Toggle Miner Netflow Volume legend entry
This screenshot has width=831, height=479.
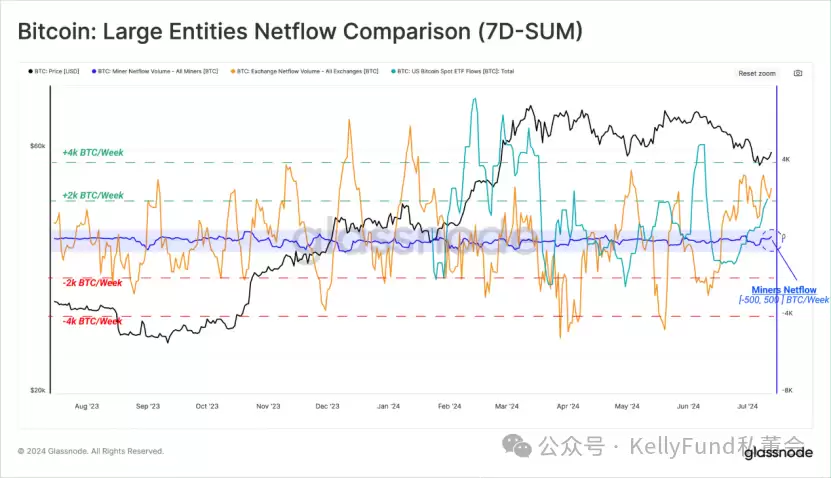tap(159, 72)
